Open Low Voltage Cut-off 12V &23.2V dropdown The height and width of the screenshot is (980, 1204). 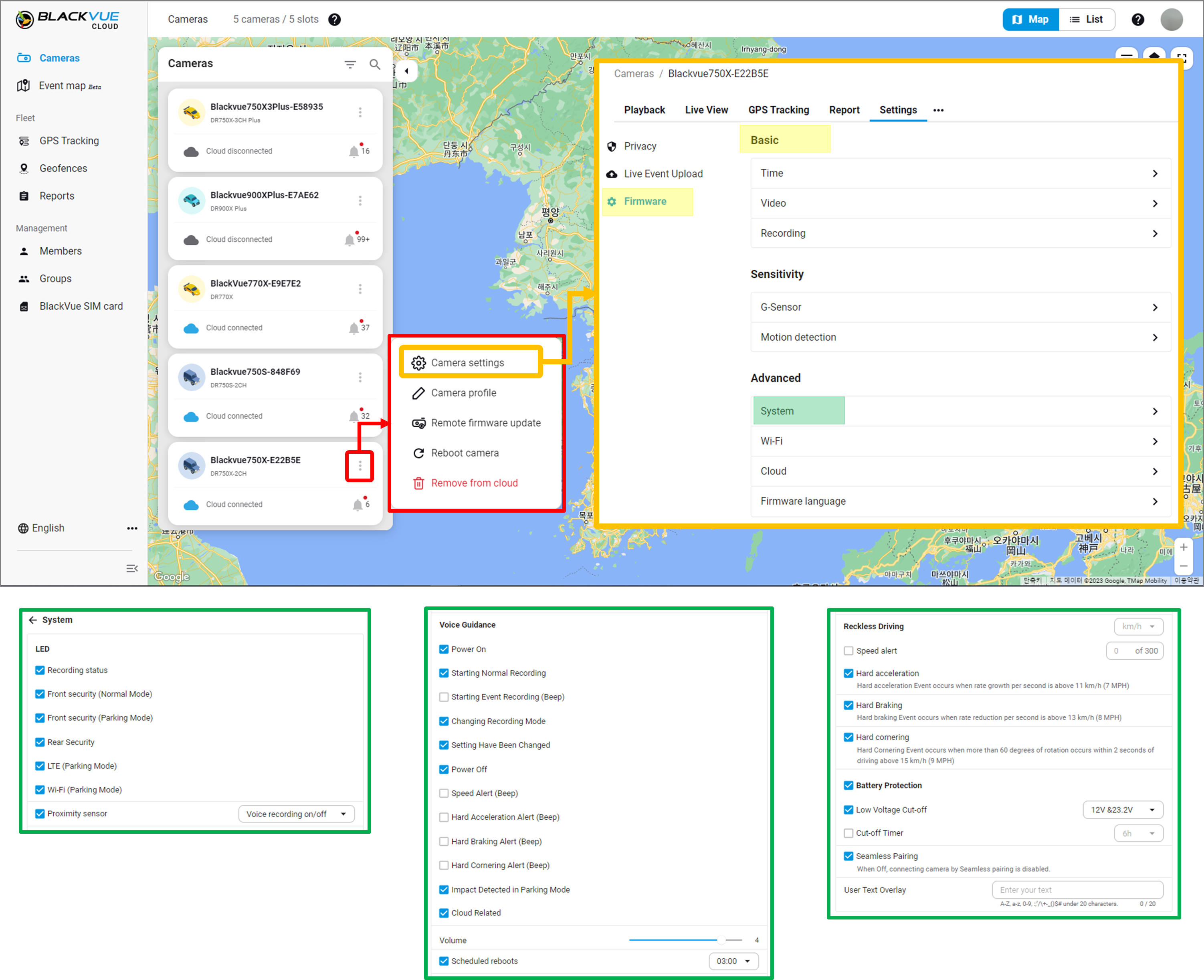(x=1123, y=810)
